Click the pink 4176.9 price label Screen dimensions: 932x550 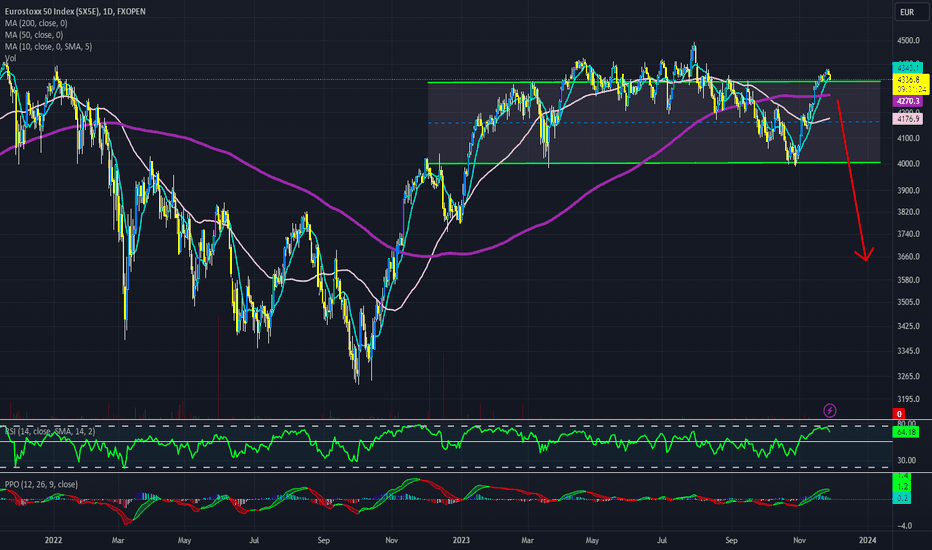point(908,119)
